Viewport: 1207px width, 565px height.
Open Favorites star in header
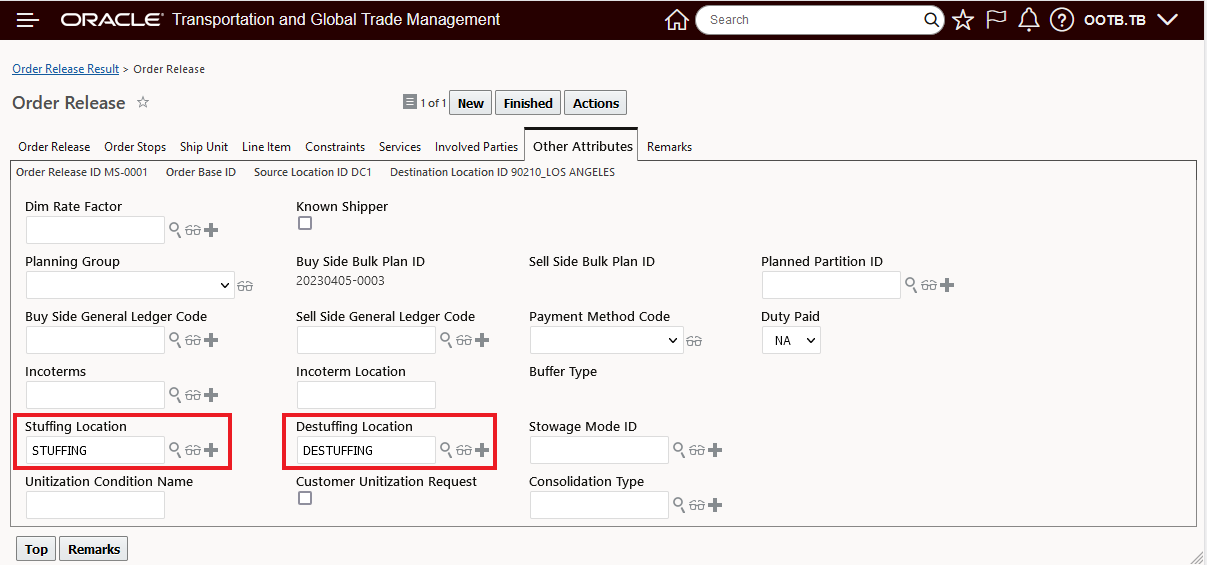(963, 20)
